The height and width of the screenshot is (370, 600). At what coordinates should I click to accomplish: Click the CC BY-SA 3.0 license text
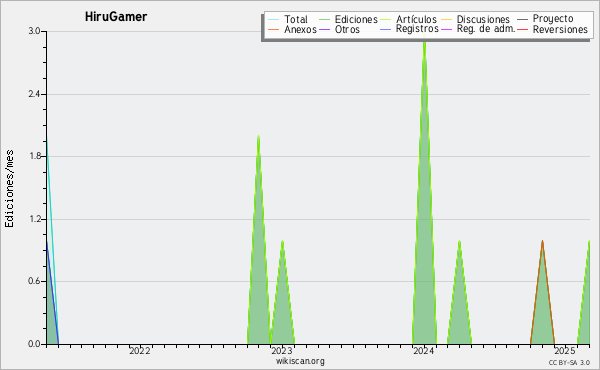coord(569,362)
